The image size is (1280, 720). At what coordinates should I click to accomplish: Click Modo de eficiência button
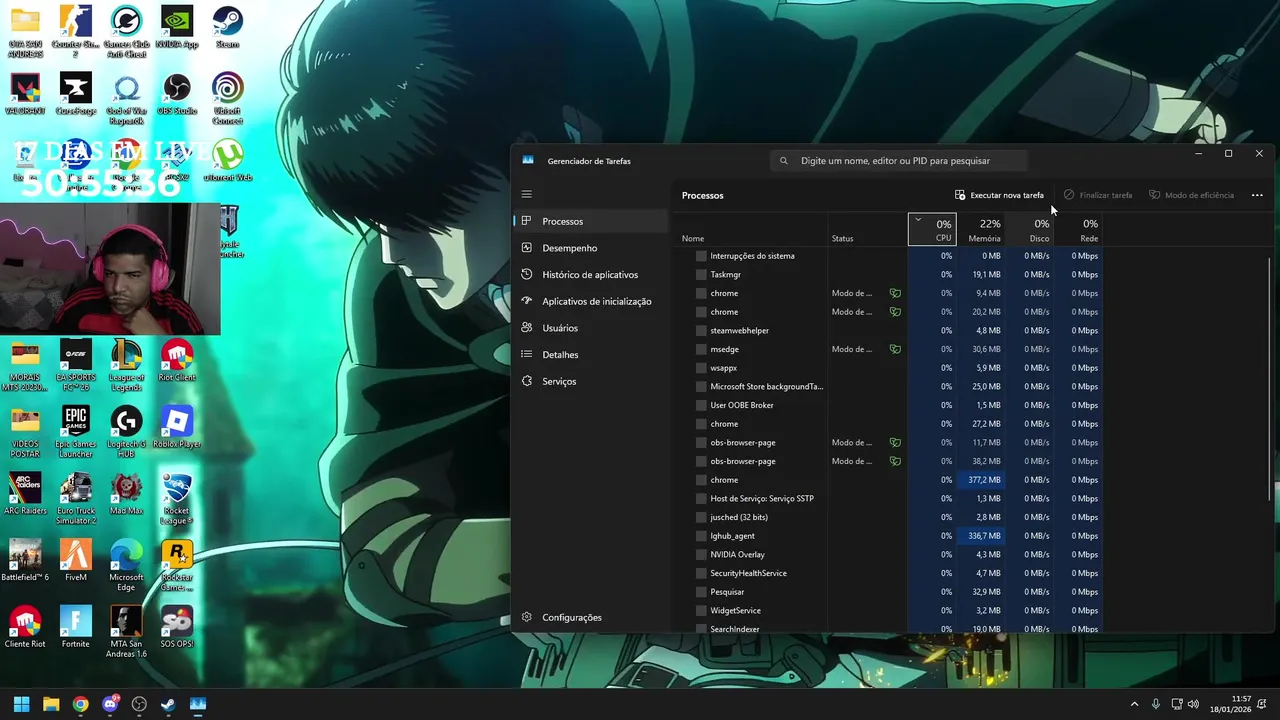coord(1191,195)
